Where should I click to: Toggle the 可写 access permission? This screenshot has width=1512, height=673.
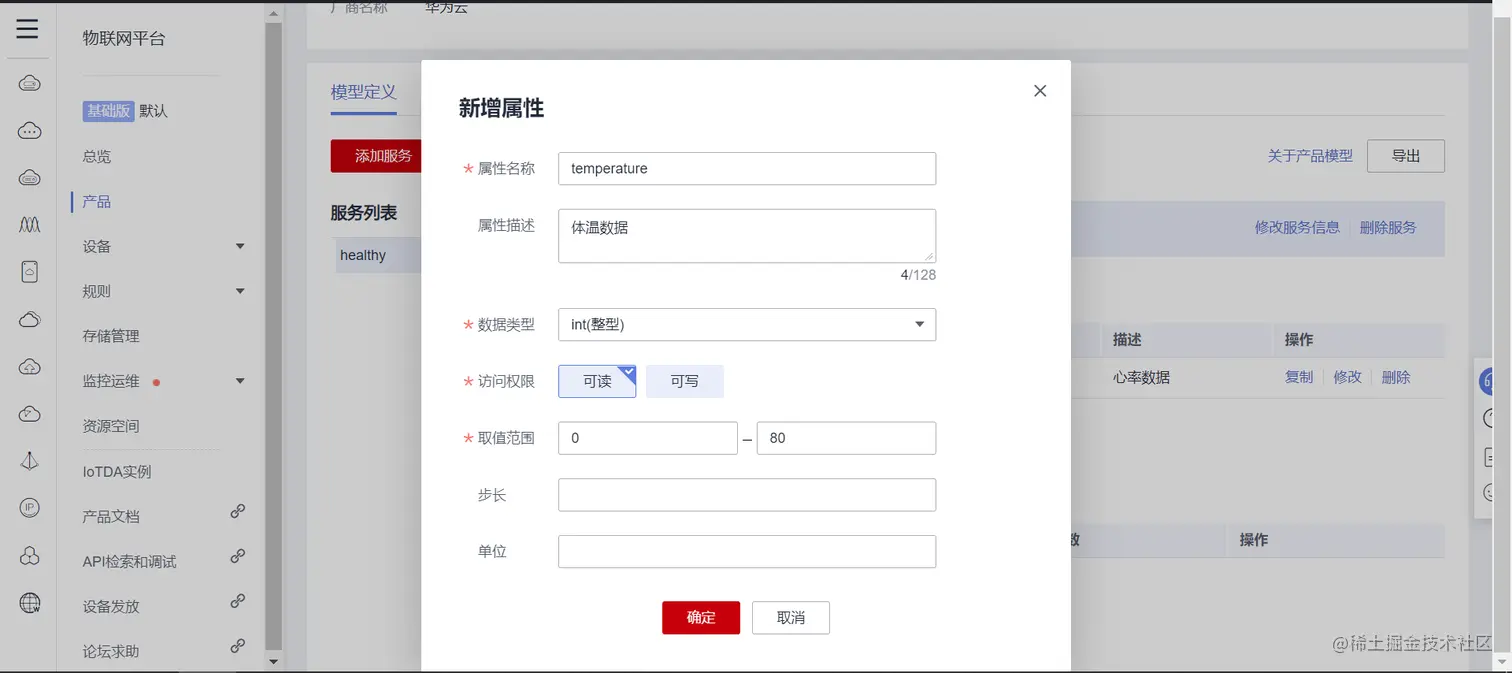(x=685, y=381)
